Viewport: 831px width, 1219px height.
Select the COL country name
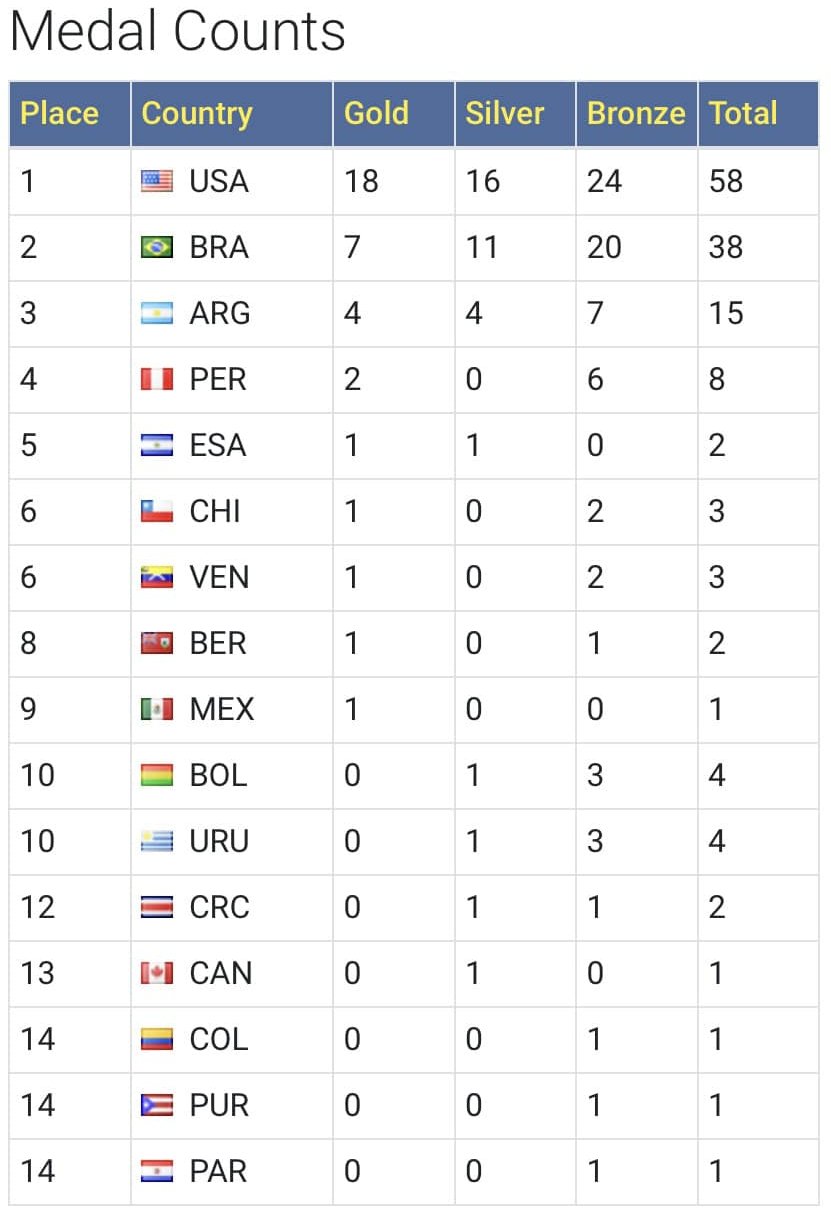point(218,1039)
